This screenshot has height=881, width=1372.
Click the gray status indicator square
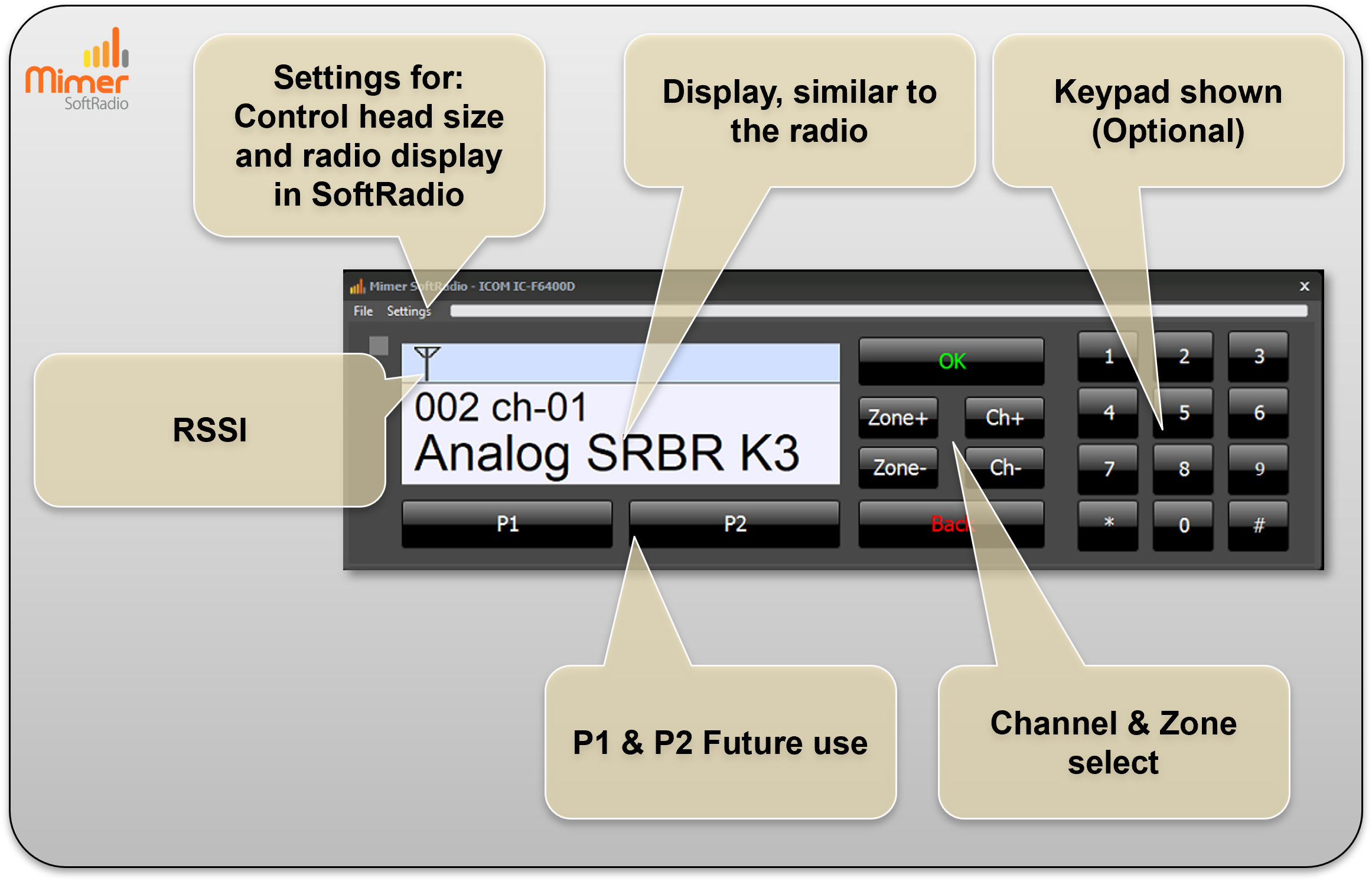coord(379,346)
